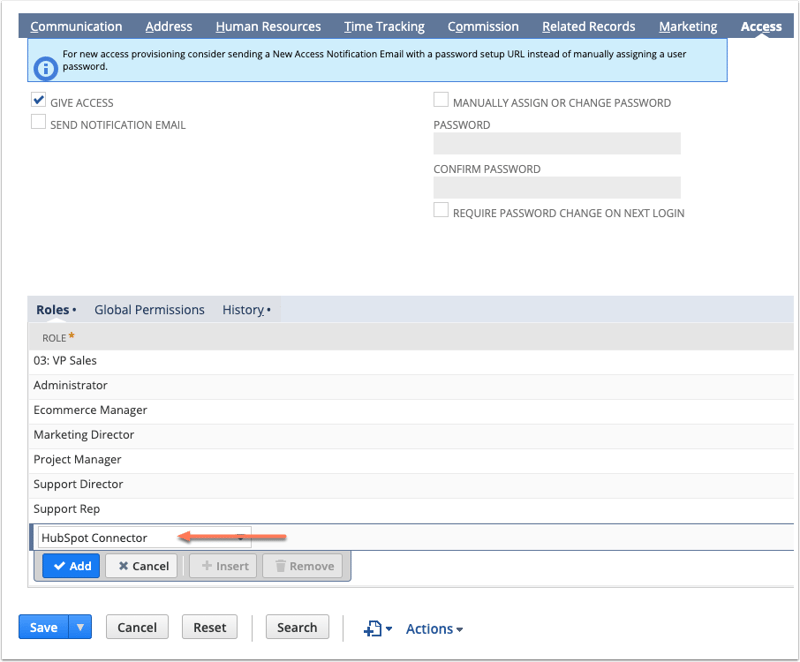Open the Actions menu
The width and height of the screenshot is (800, 662).
[x=434, y=629]
